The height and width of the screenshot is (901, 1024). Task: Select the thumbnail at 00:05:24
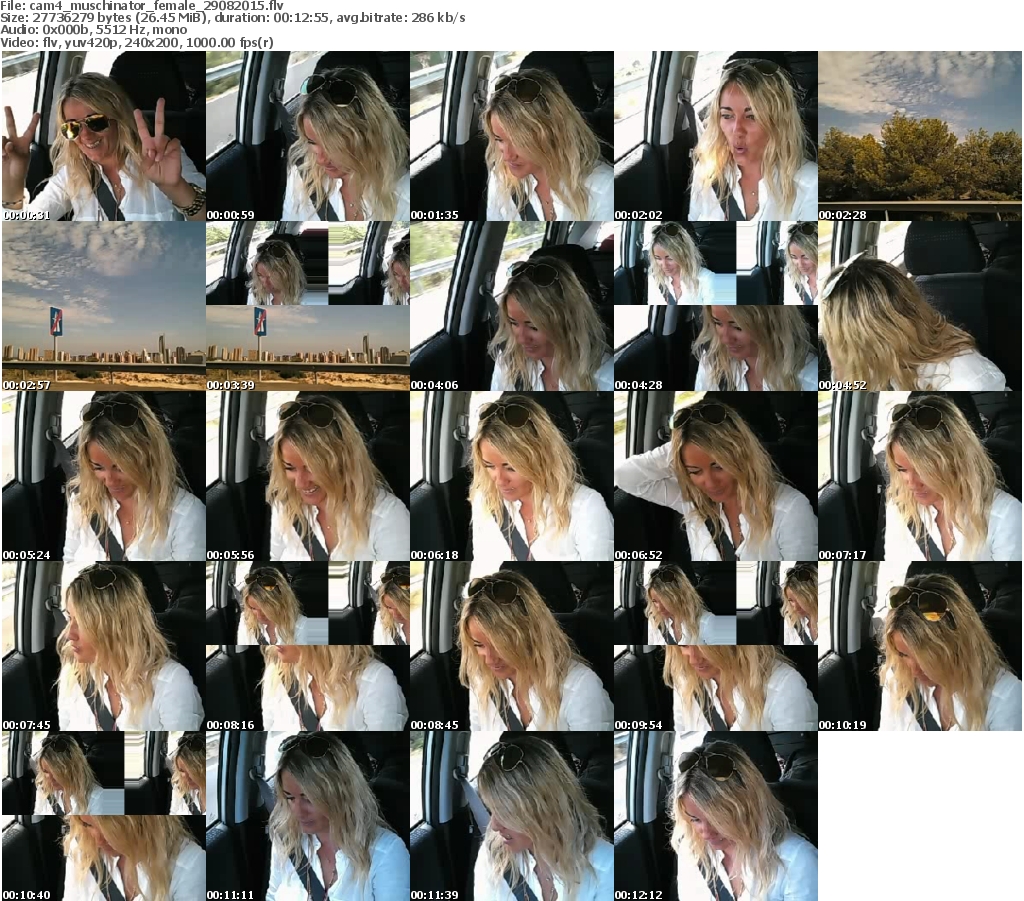point(104,476)
